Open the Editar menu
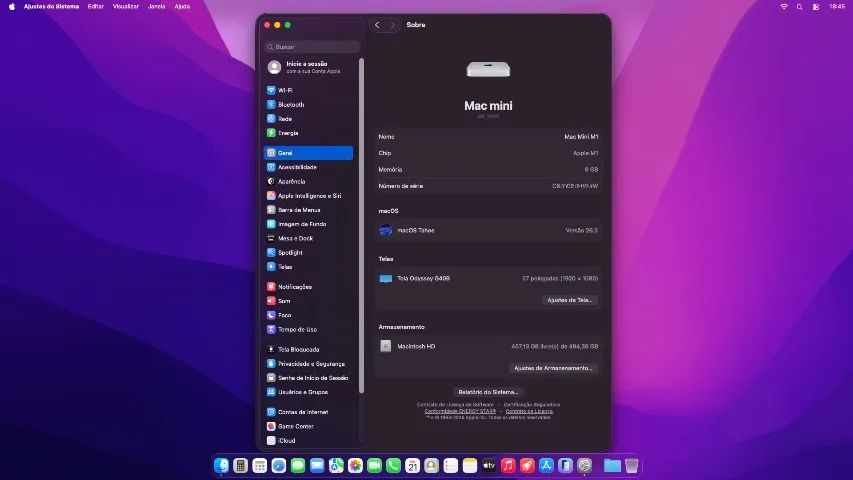 pyautogui.click(x=96, y=7)
